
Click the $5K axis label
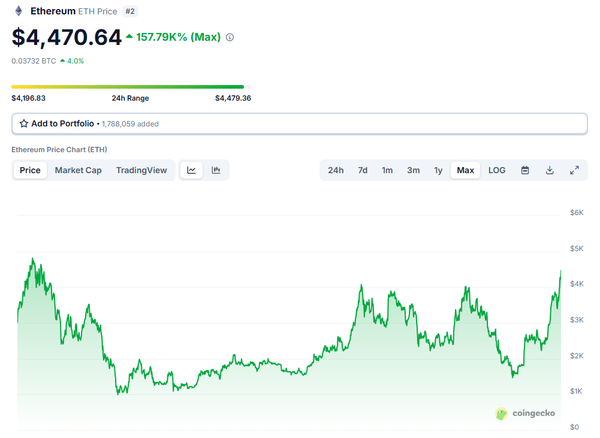pyautogui.click(x=577, y=249)
